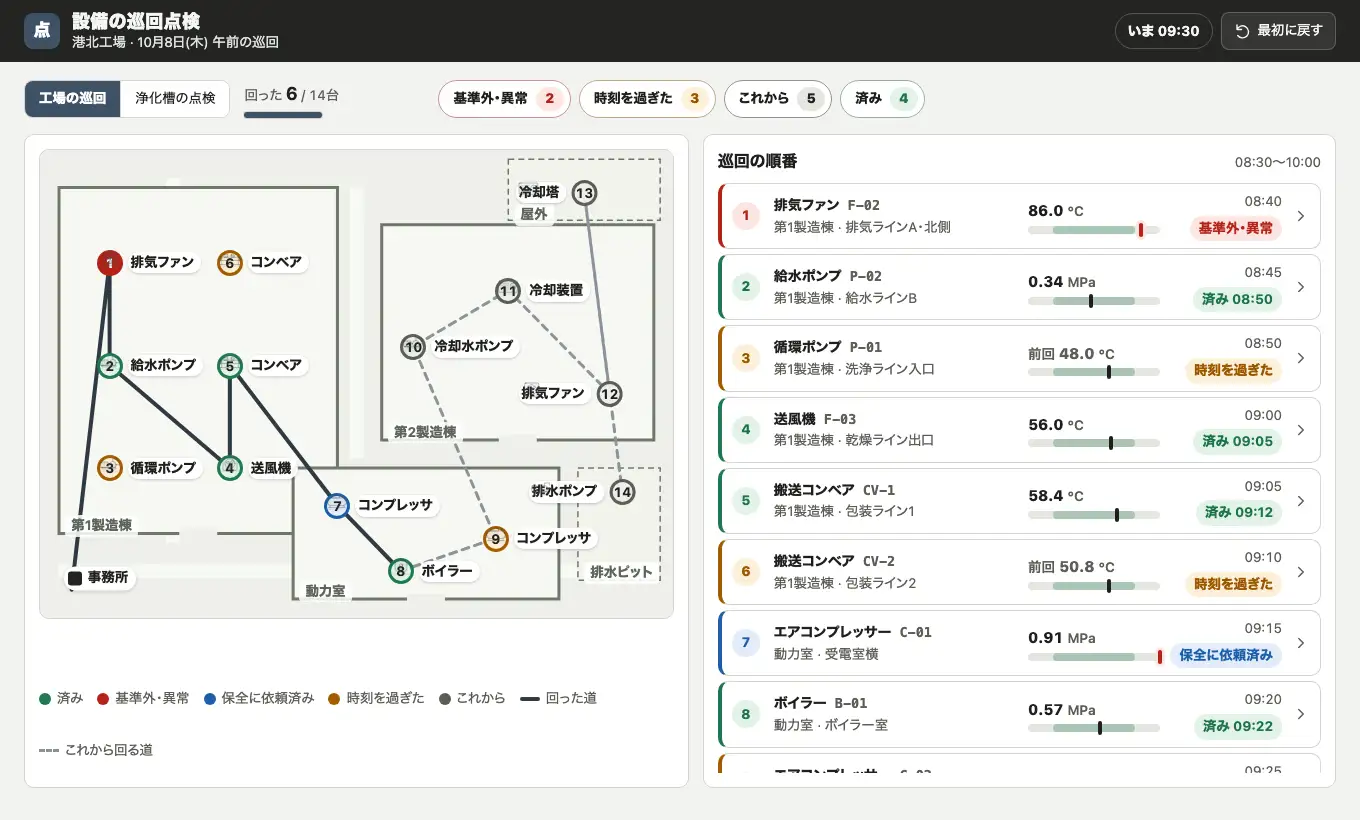Select map marker 12 beside 排気ファン
Image resolution: width=1360 pixels, height=820 pixels.
click(x=610, y=394)
